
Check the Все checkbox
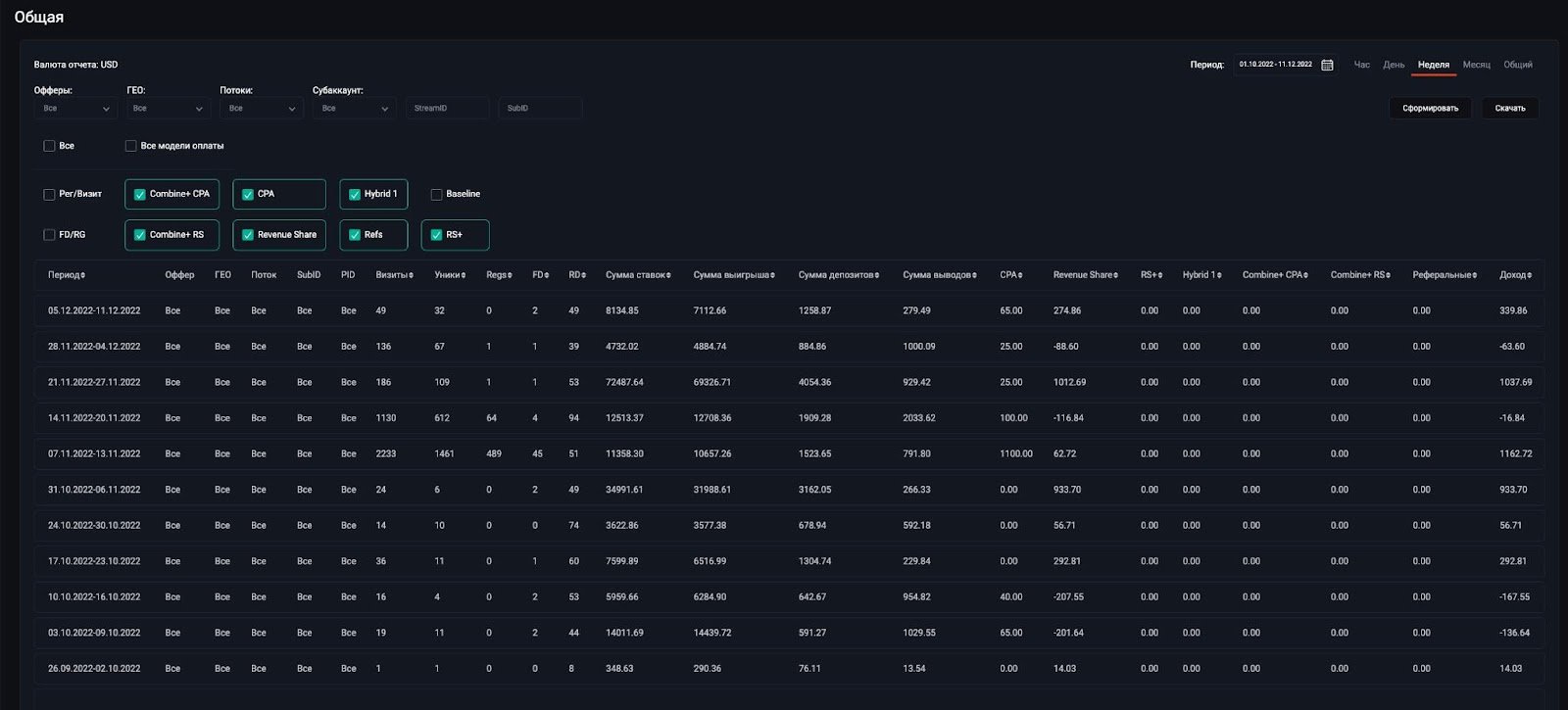click(49, 146)
